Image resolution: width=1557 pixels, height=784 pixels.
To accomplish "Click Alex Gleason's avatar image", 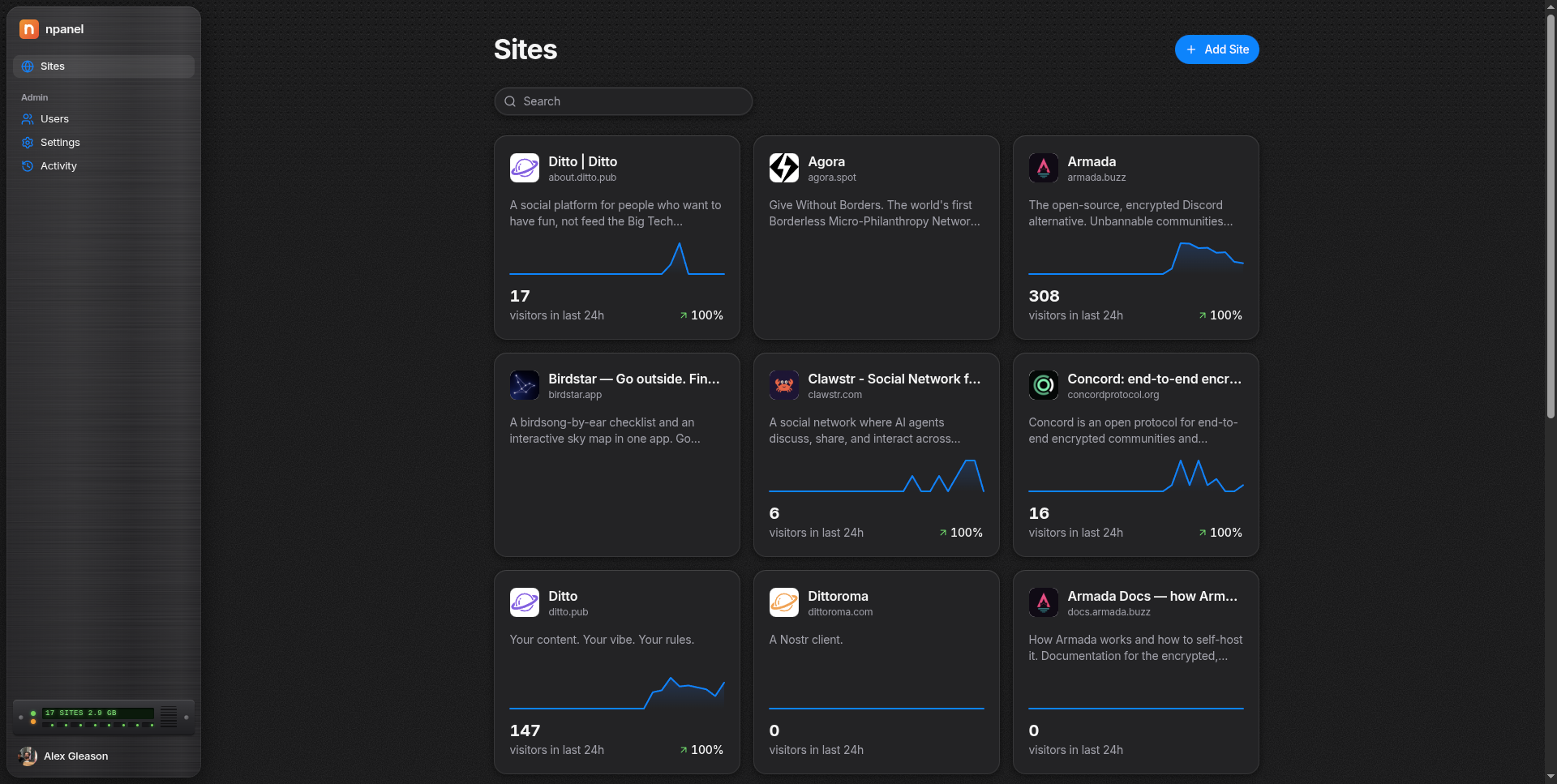I will [28, 756].
